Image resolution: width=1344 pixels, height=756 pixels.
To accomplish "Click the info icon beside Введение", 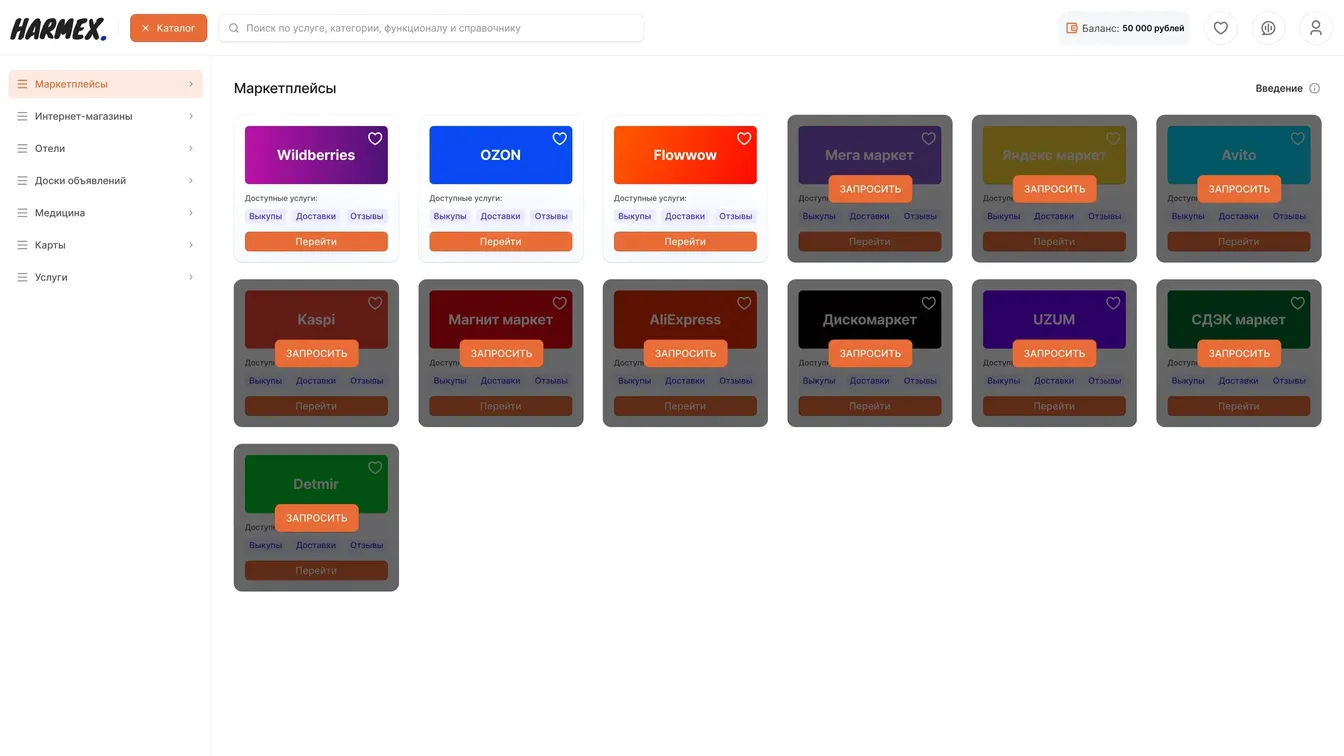I will click(x=1315, y=88).
